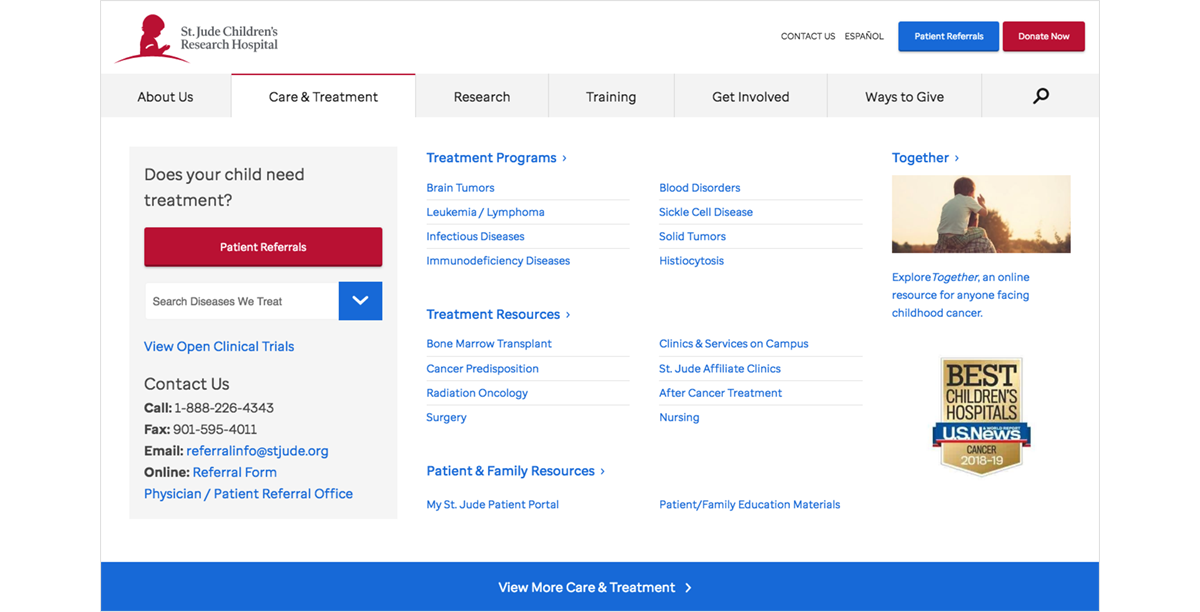Image resolution: width=1200 pixels, height=612 pixels.
Task: Open search with the magnifier icon
Action: tap(1040, 96)
